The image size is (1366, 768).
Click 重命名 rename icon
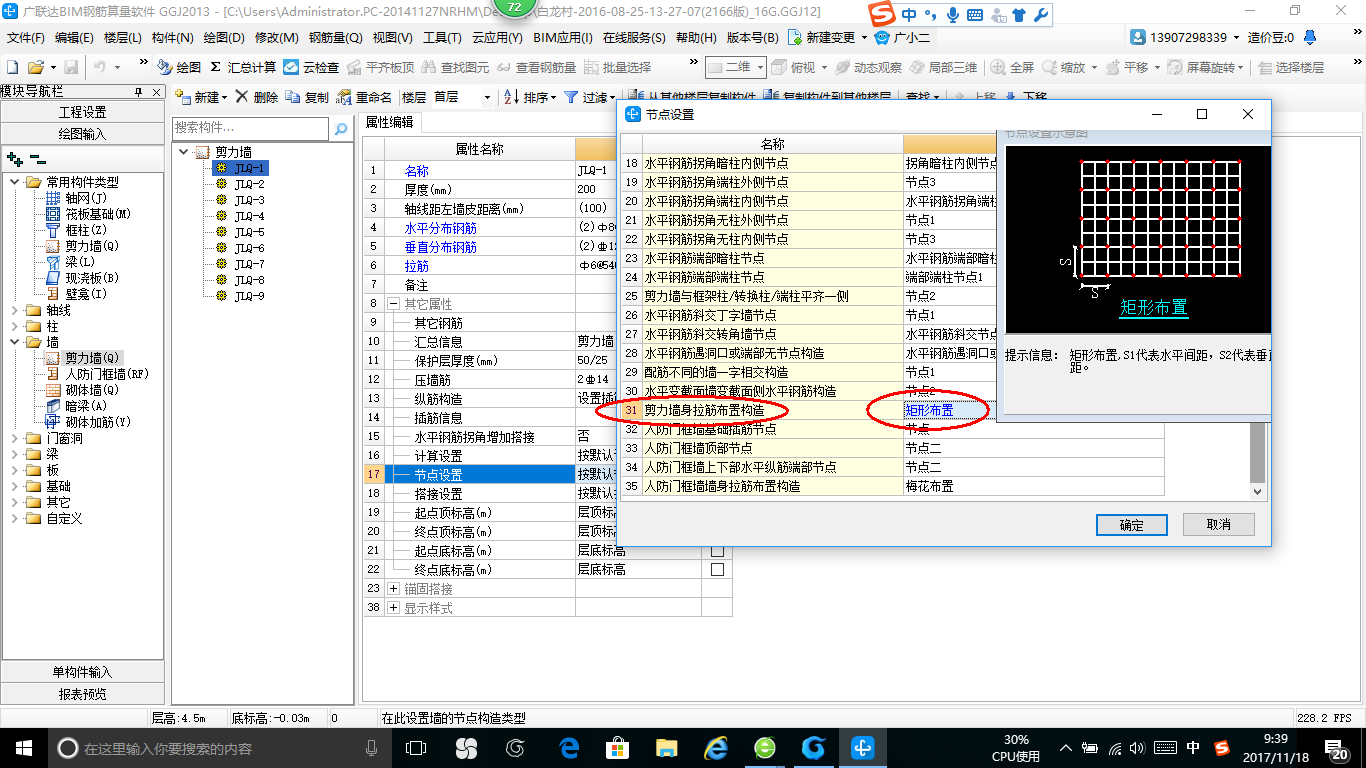pos(364,97)
